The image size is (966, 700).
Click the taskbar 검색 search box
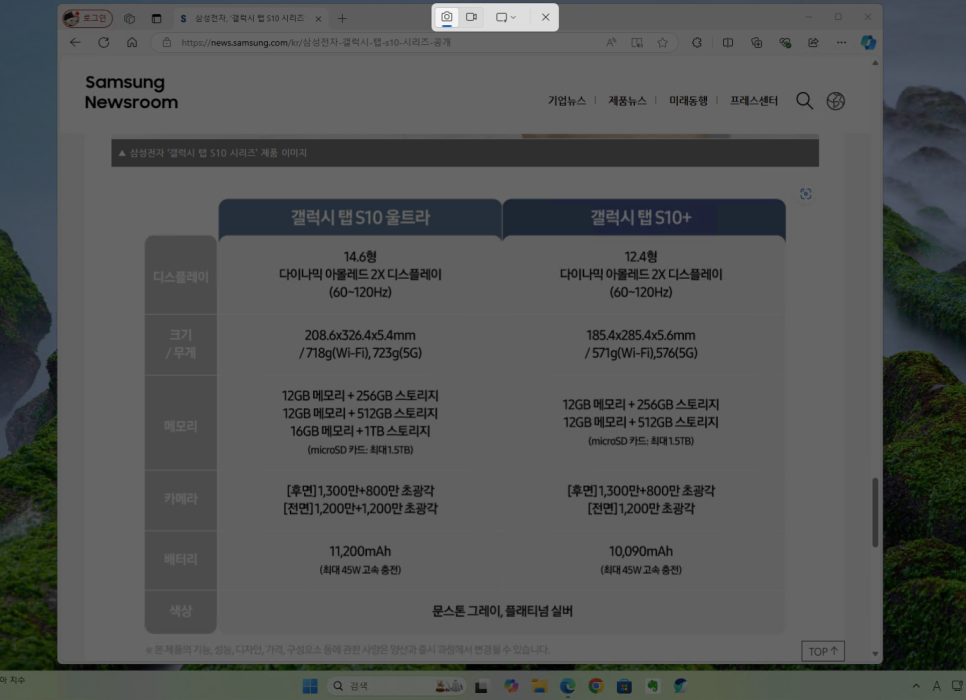pos(397,686)
